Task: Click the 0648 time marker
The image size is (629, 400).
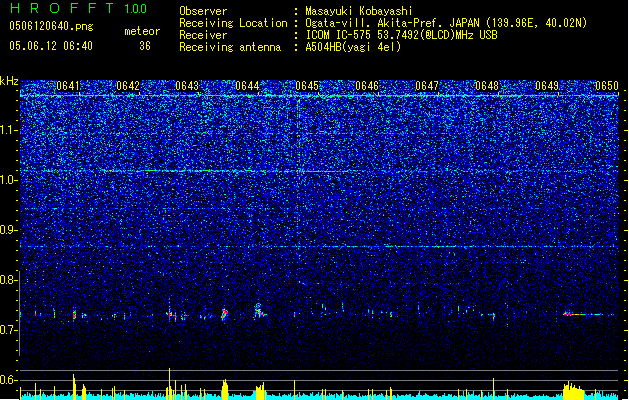Action: tap(487, 86)
